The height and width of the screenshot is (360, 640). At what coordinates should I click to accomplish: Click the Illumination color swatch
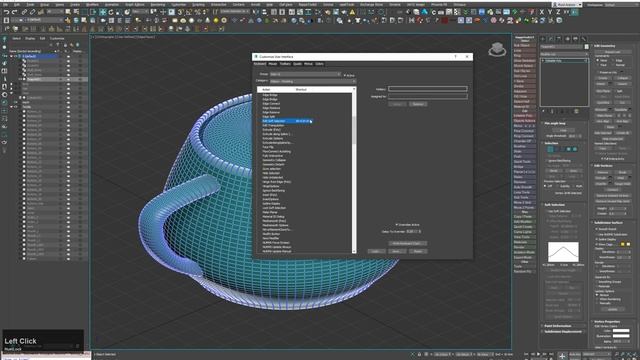click(621, 336)
